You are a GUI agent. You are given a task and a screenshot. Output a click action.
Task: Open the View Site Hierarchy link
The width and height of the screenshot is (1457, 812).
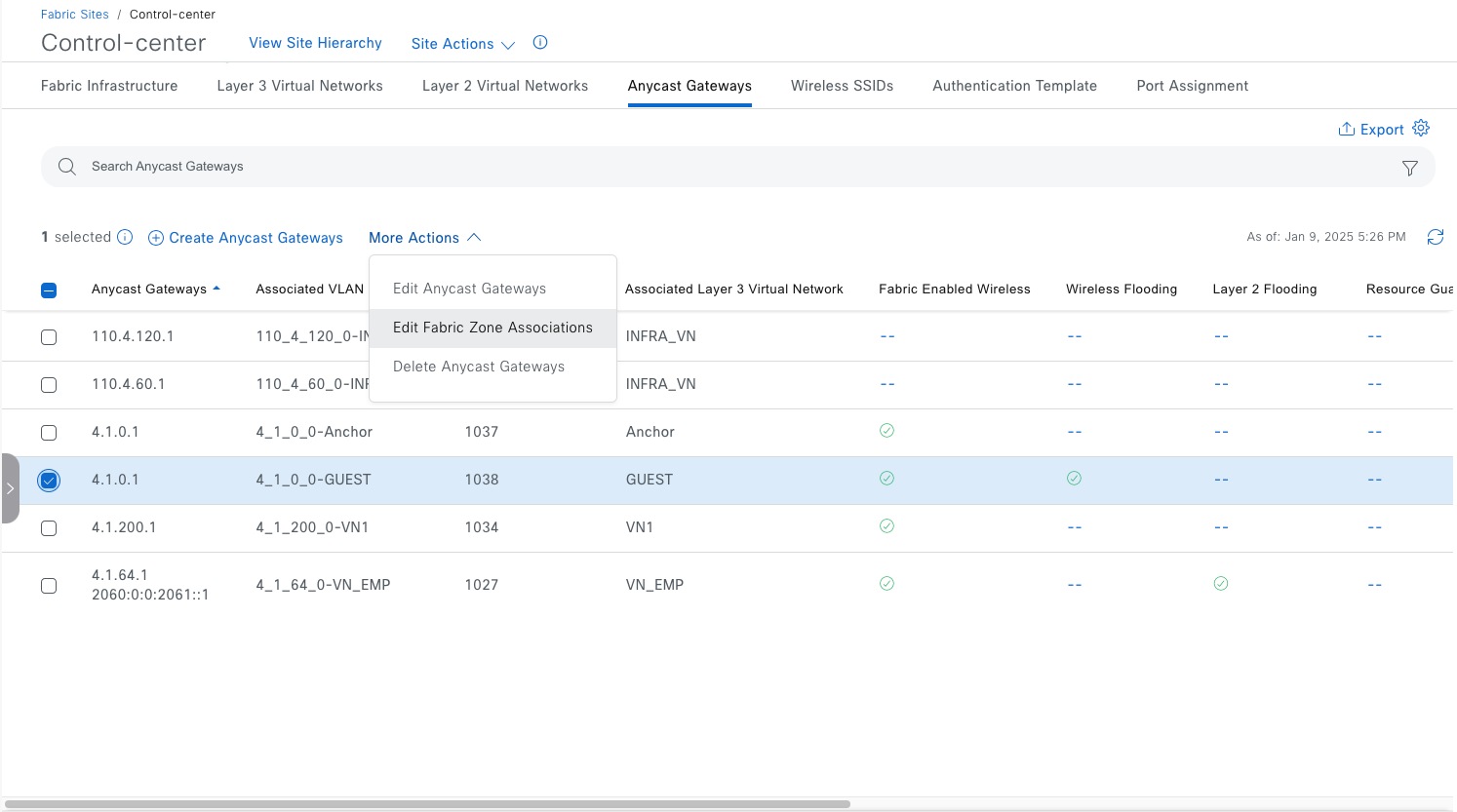coord(315,43)
